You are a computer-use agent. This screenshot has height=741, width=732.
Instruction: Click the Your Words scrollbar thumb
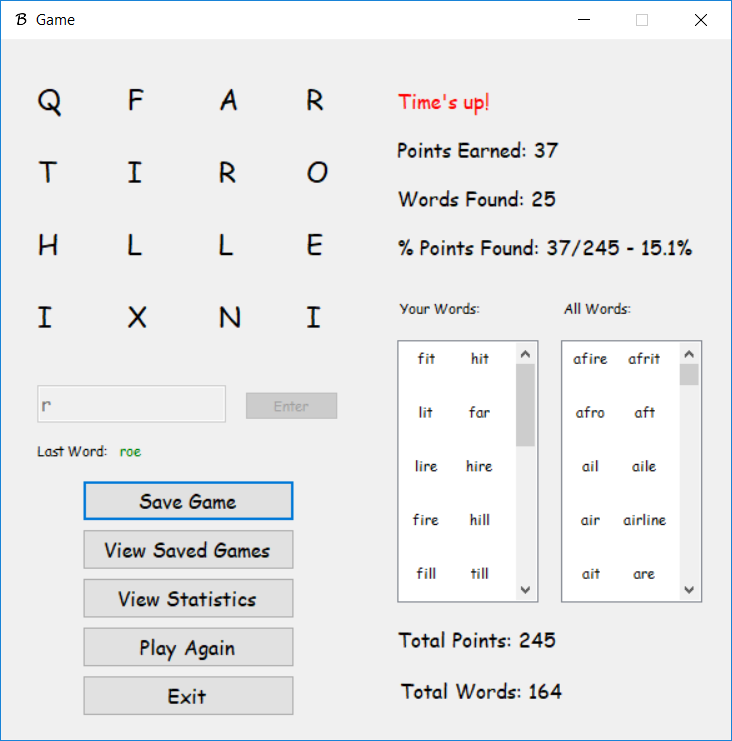coord(526,405)
